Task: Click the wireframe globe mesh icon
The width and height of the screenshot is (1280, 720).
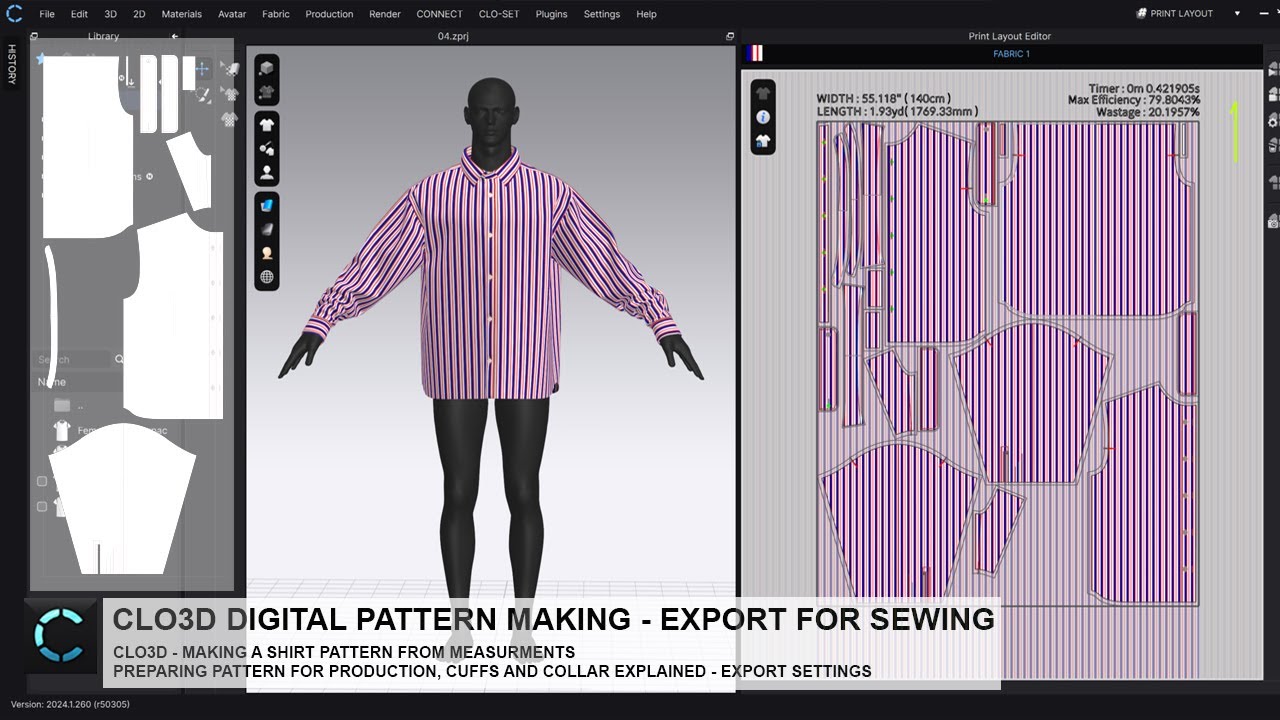Action: 267,277
